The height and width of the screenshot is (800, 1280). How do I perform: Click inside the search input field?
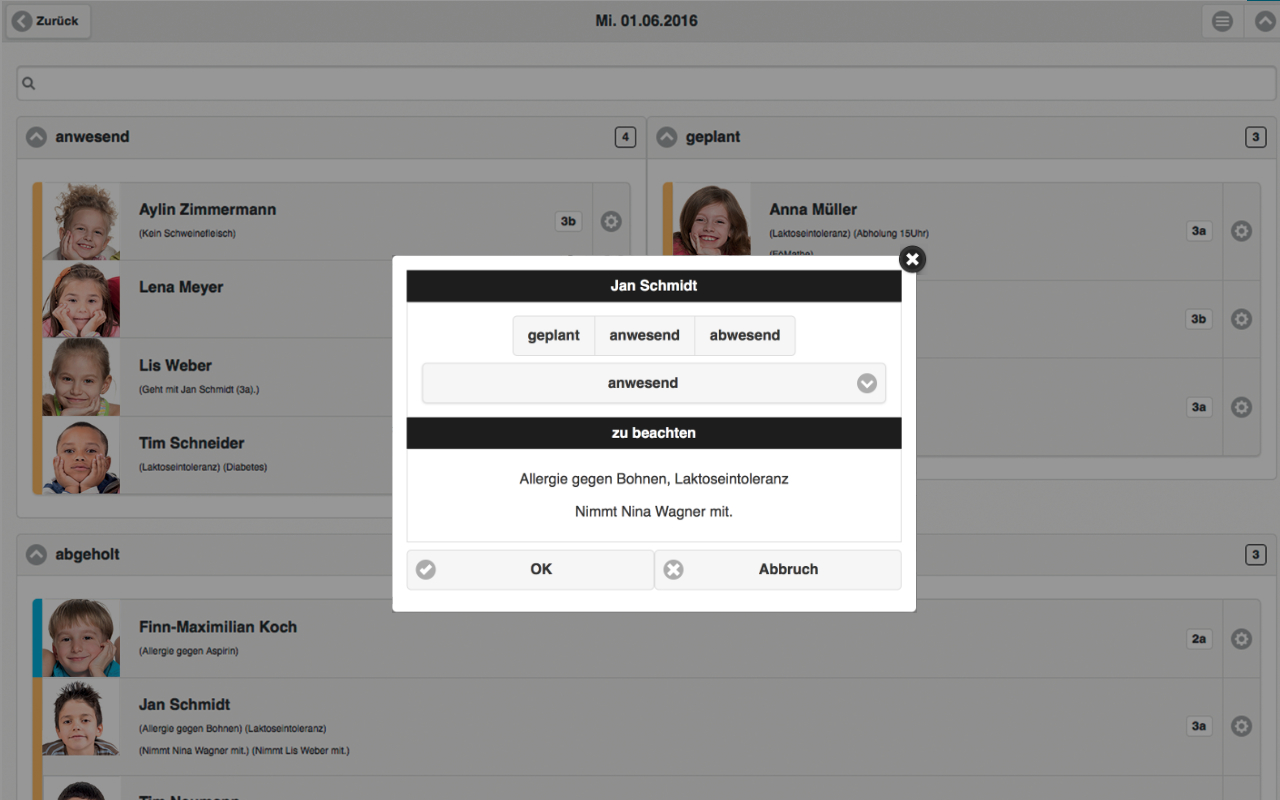(640, 82)
